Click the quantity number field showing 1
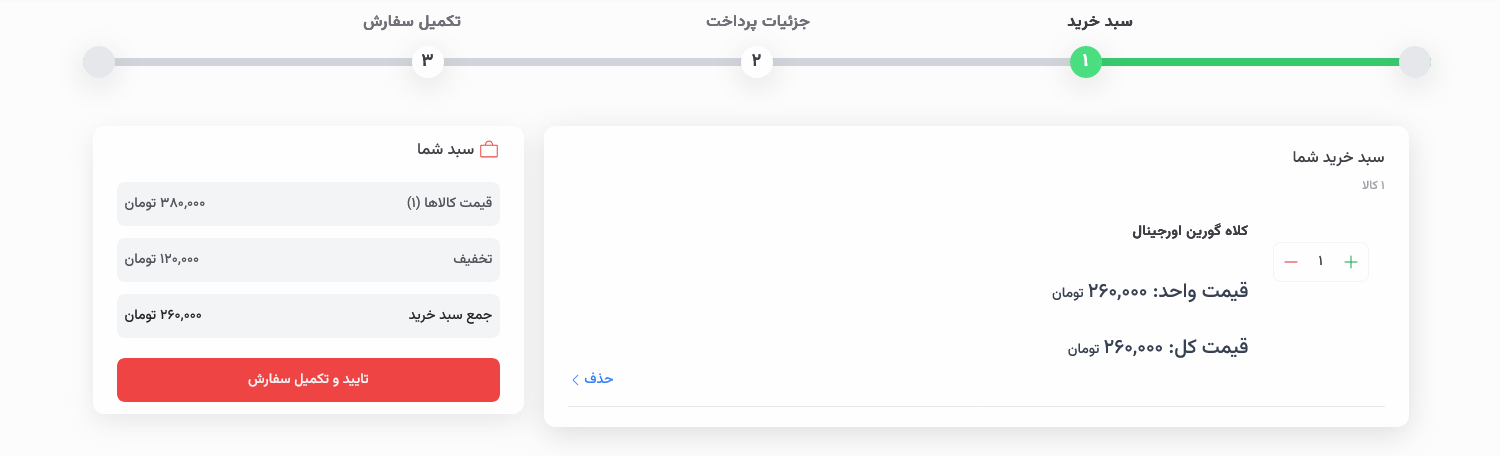This screenshot has width=1500, height=456. coord(1321,262)
